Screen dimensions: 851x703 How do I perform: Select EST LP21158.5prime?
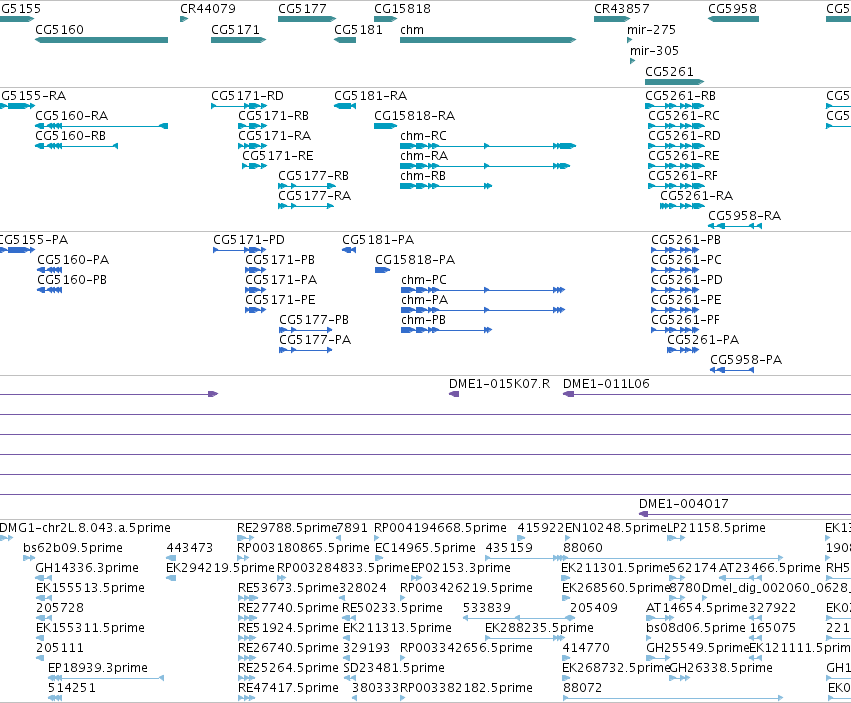(676, 538)
